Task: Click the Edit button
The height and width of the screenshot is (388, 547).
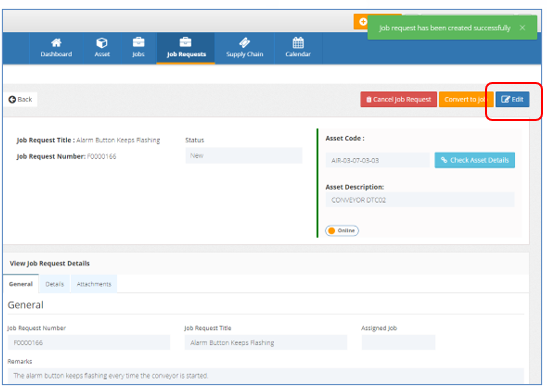Action: (512, 99)
